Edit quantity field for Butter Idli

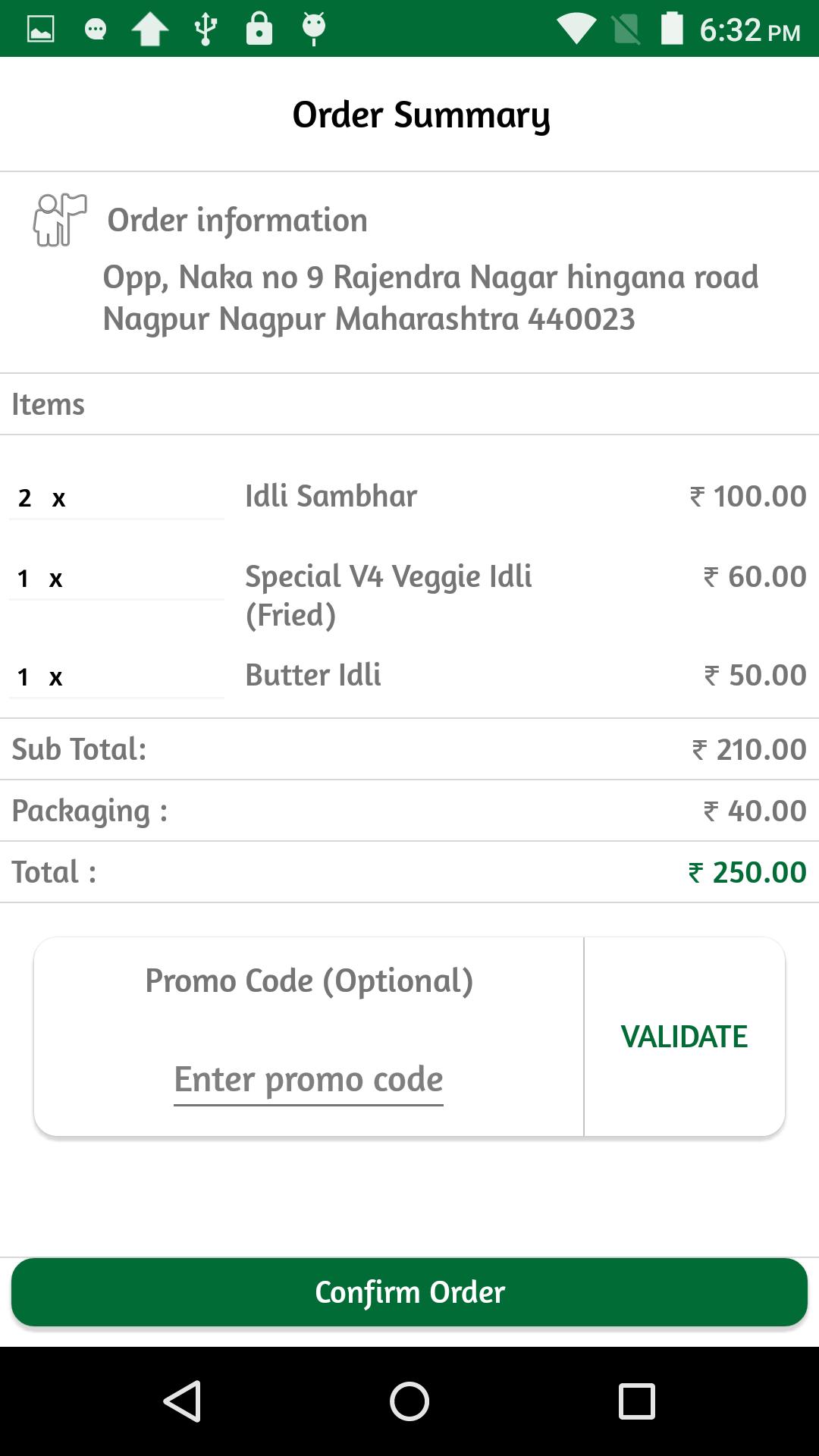117,676
